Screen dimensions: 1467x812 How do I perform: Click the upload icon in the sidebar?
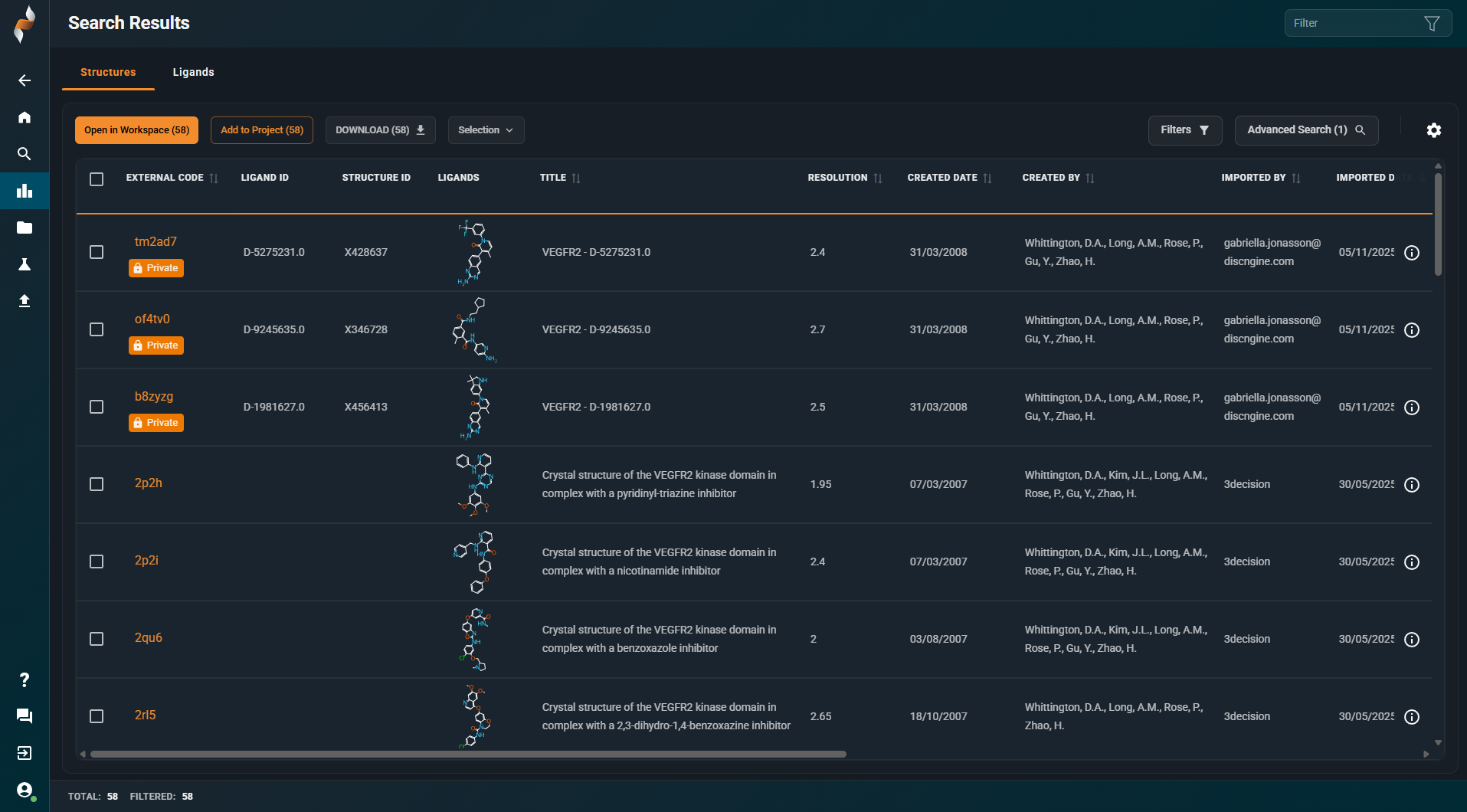click(x=24, y=301)
